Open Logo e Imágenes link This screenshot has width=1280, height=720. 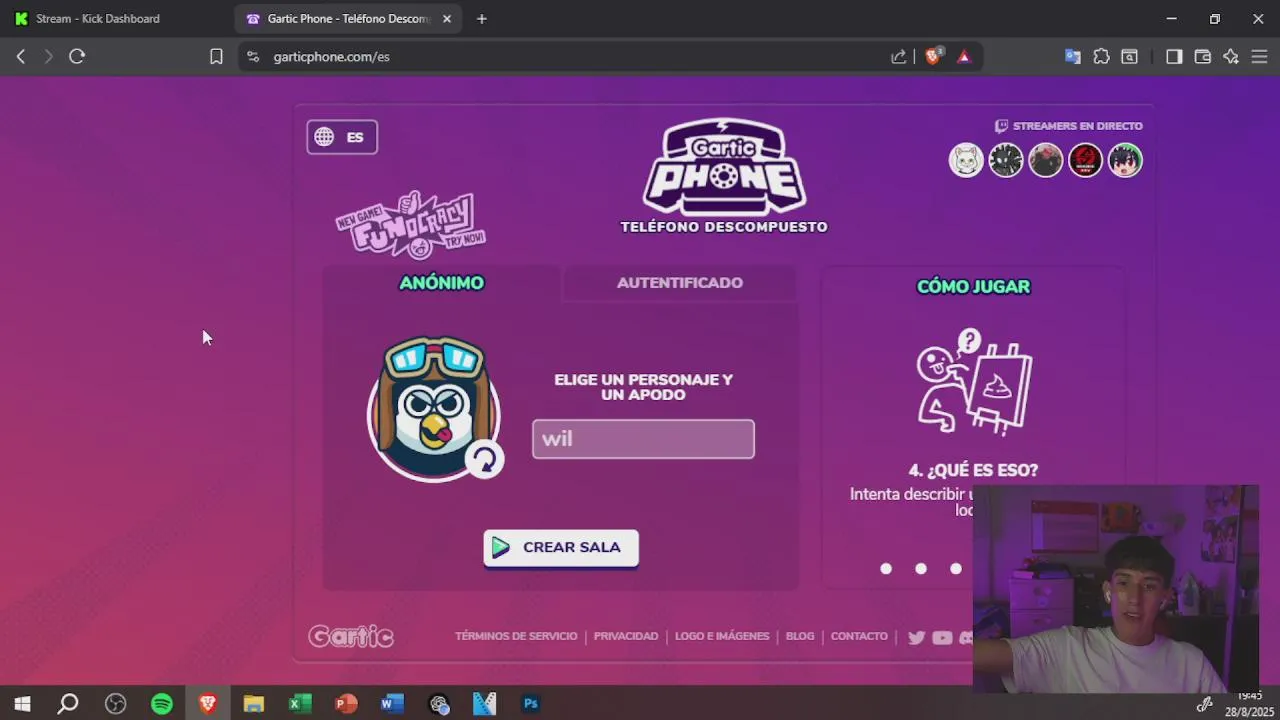(722, 636)
